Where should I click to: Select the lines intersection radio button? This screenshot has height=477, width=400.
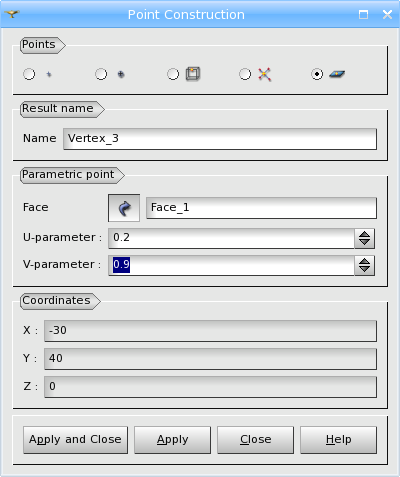(x=245, y=74)
